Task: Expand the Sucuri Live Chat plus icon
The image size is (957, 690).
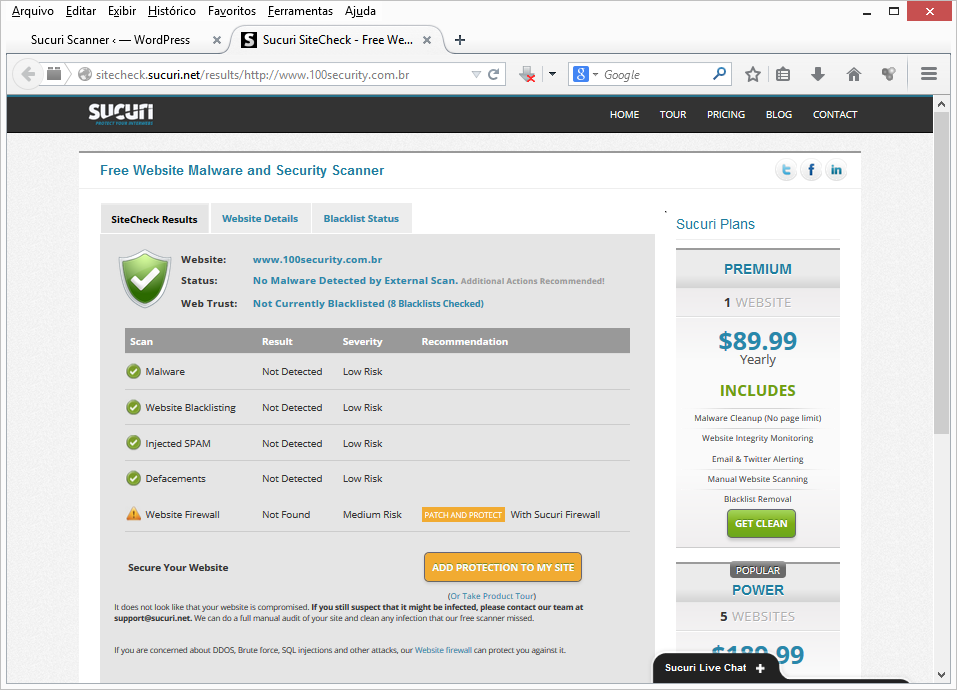Action: click(760, 668)
